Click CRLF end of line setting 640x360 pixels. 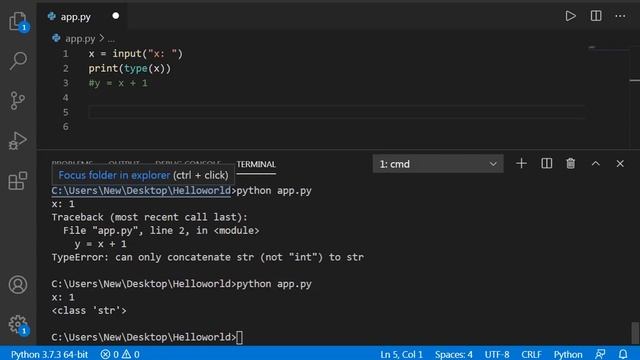531,354
